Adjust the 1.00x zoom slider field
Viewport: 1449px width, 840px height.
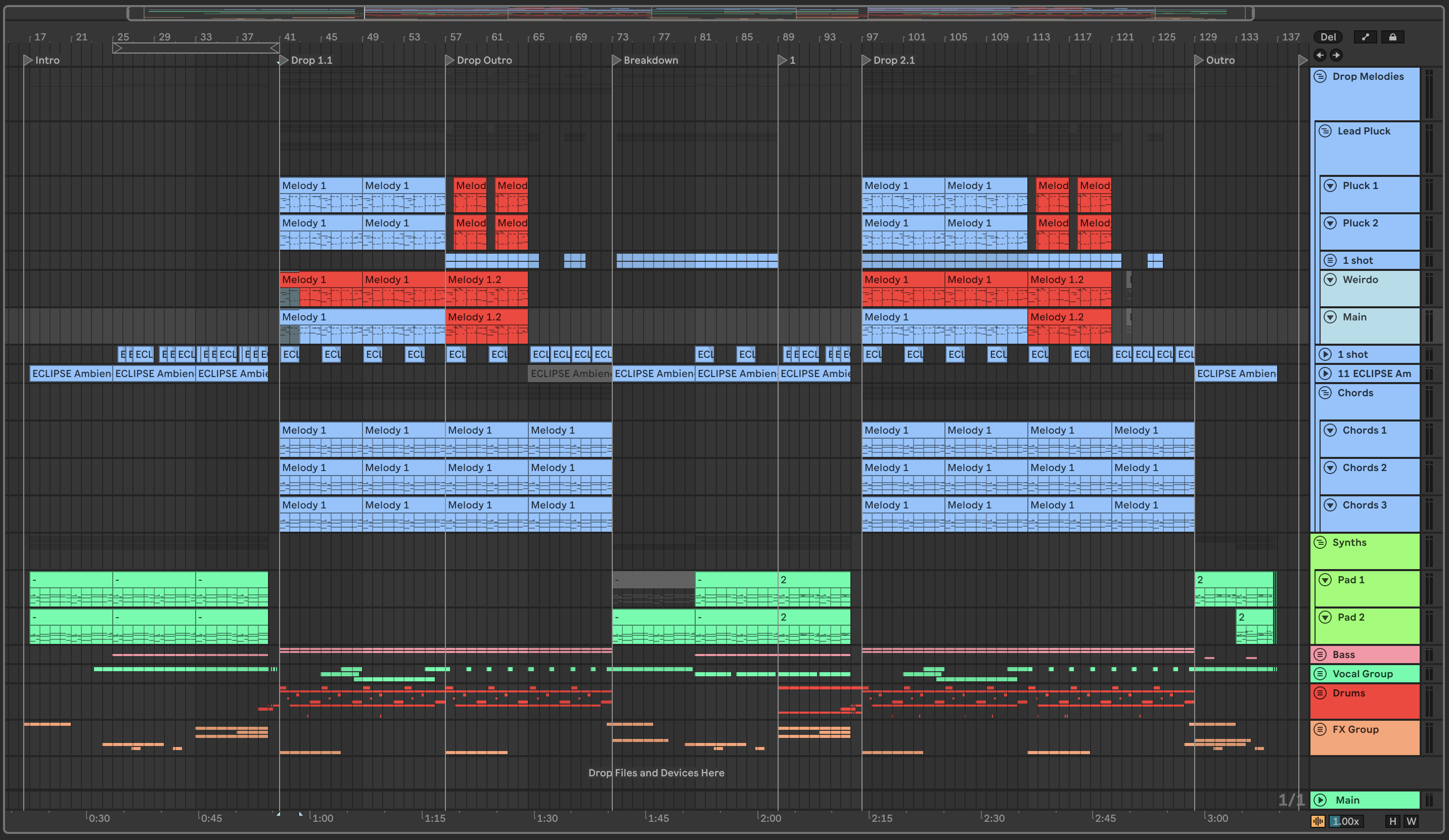pyautogui.click(x=1346, y=821)
